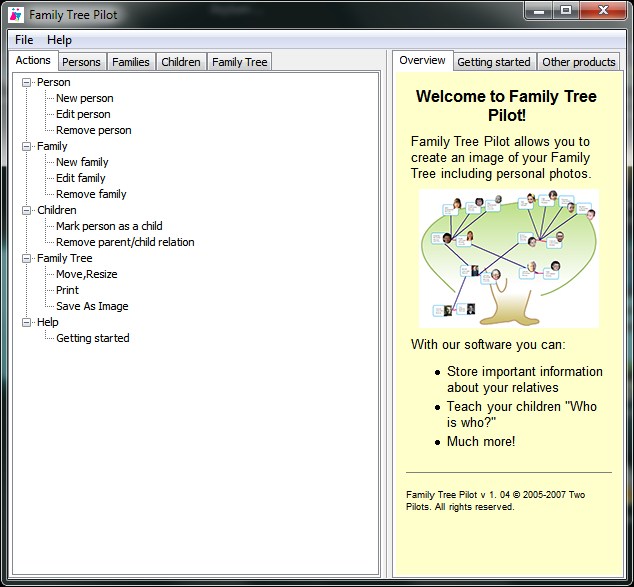The image size is (634, 587).
Task: Click the Welcome to Family Tree Pilot heading
Action: coord(506,106)
